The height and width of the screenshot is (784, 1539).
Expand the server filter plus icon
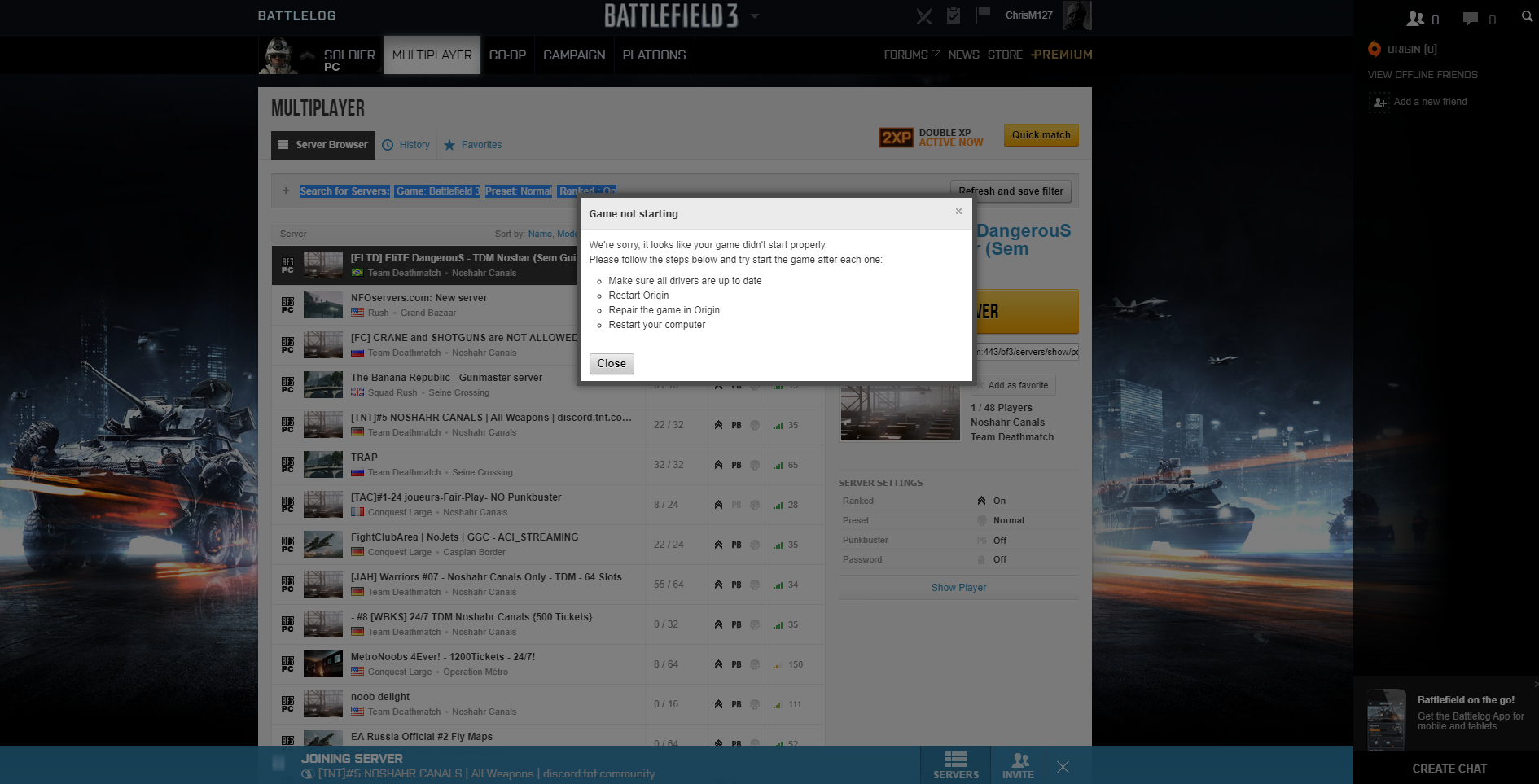(x=286, y=191)
